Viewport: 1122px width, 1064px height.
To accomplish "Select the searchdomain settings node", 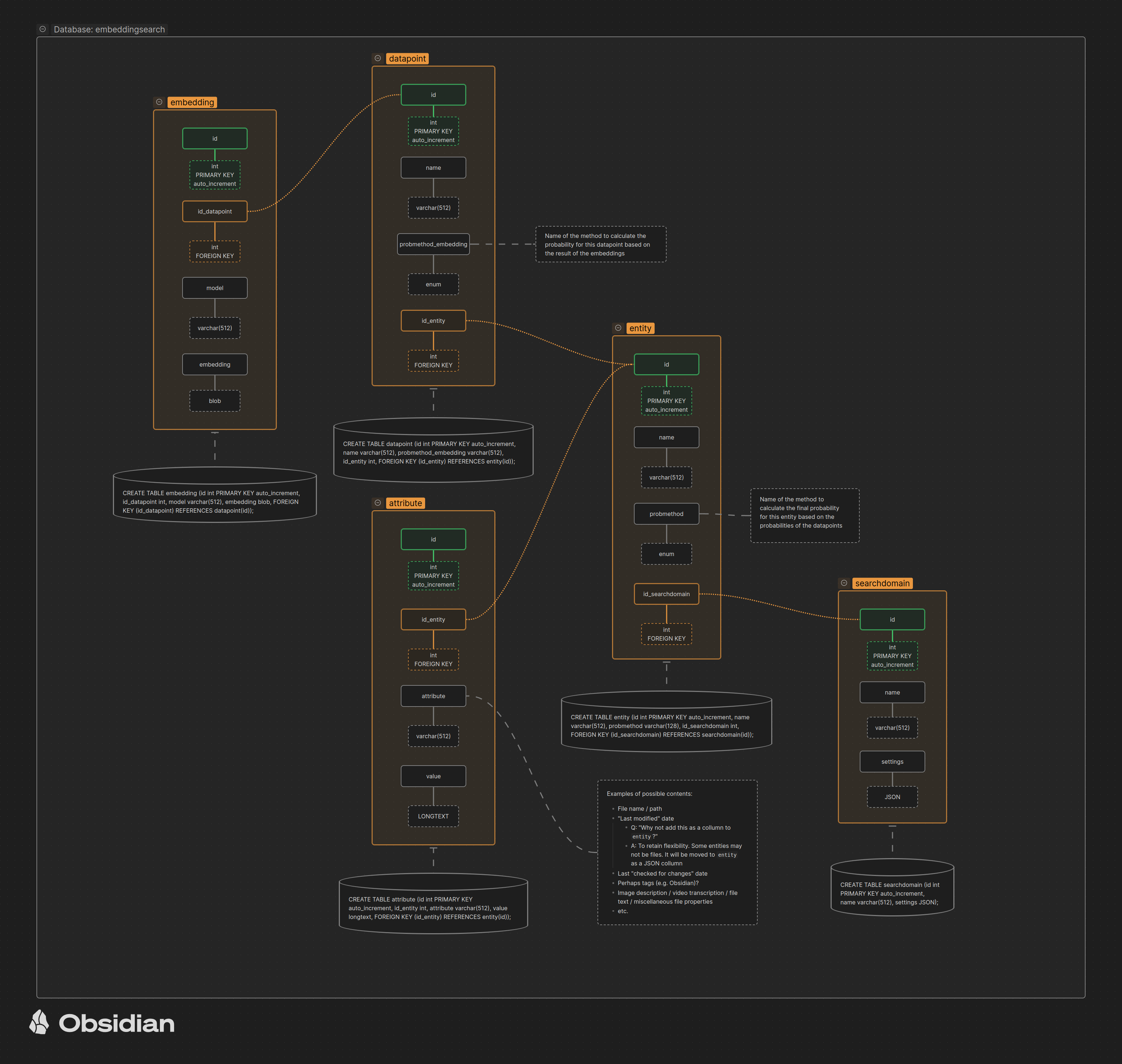I will click(892, 762).
